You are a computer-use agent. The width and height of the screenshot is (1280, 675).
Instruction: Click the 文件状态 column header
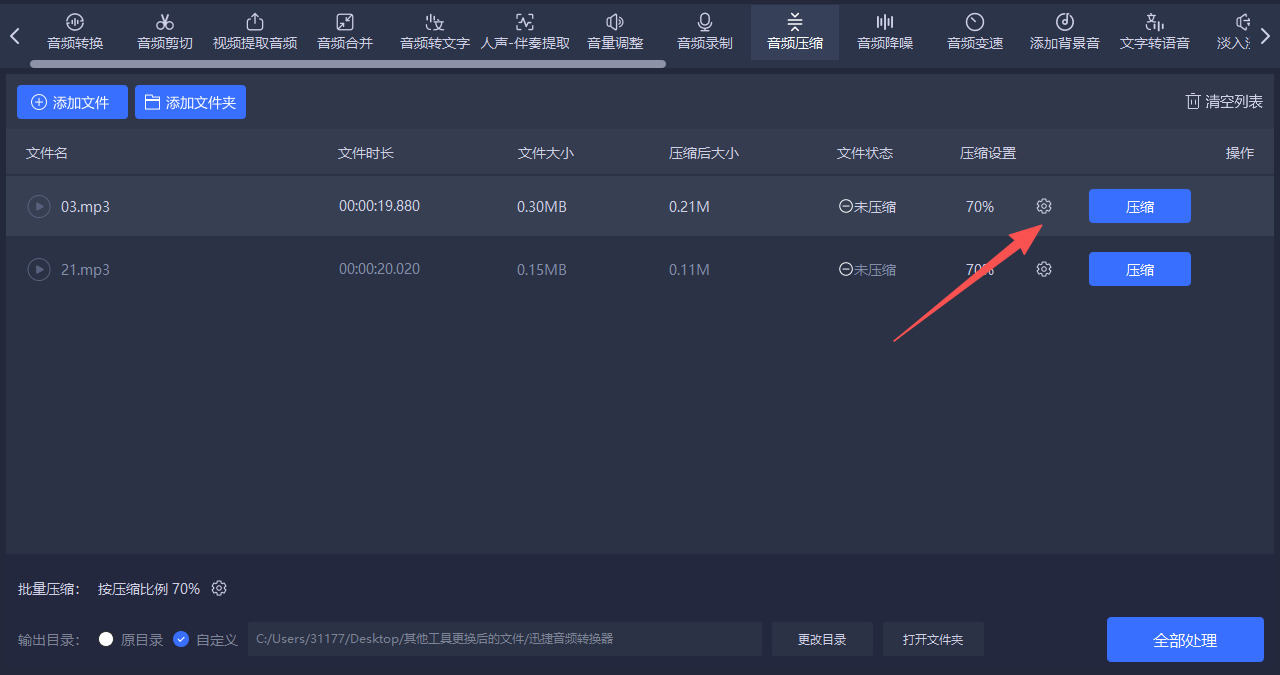[x=865, y=153]
